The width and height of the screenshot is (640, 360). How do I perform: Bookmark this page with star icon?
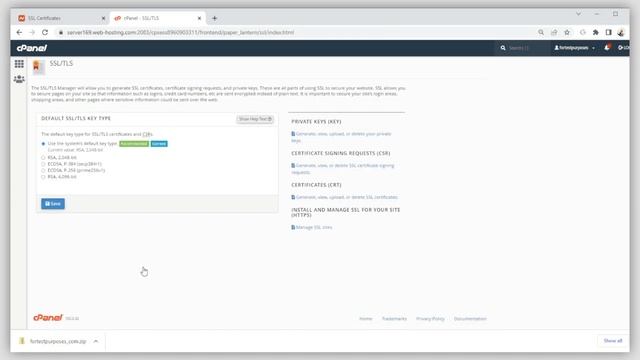(x=567, y=32)
